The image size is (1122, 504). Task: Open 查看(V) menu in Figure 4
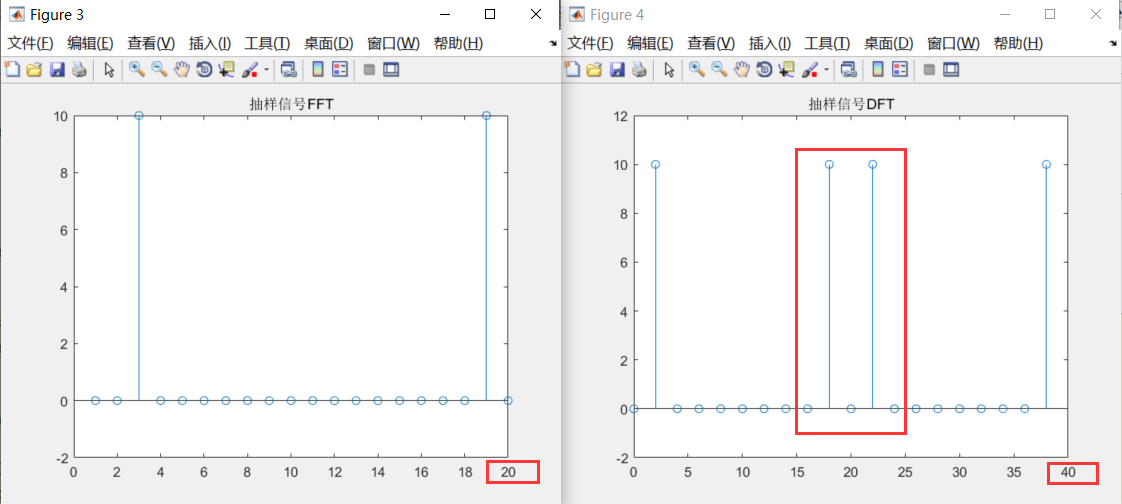click(711, 43)
